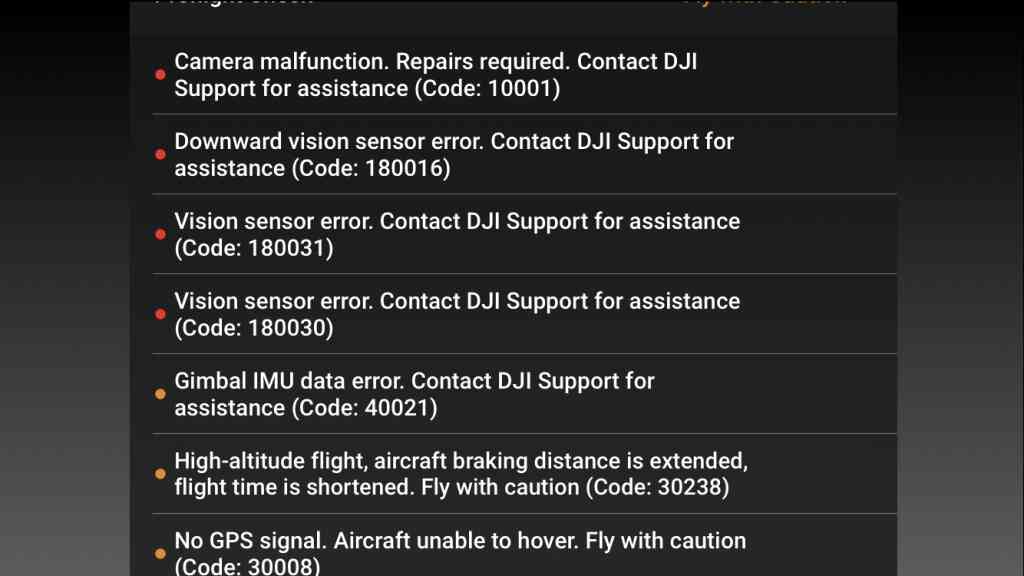Click the Preflight Check title at top
This screenshot has width=1024, height=576.
[234, 3]
